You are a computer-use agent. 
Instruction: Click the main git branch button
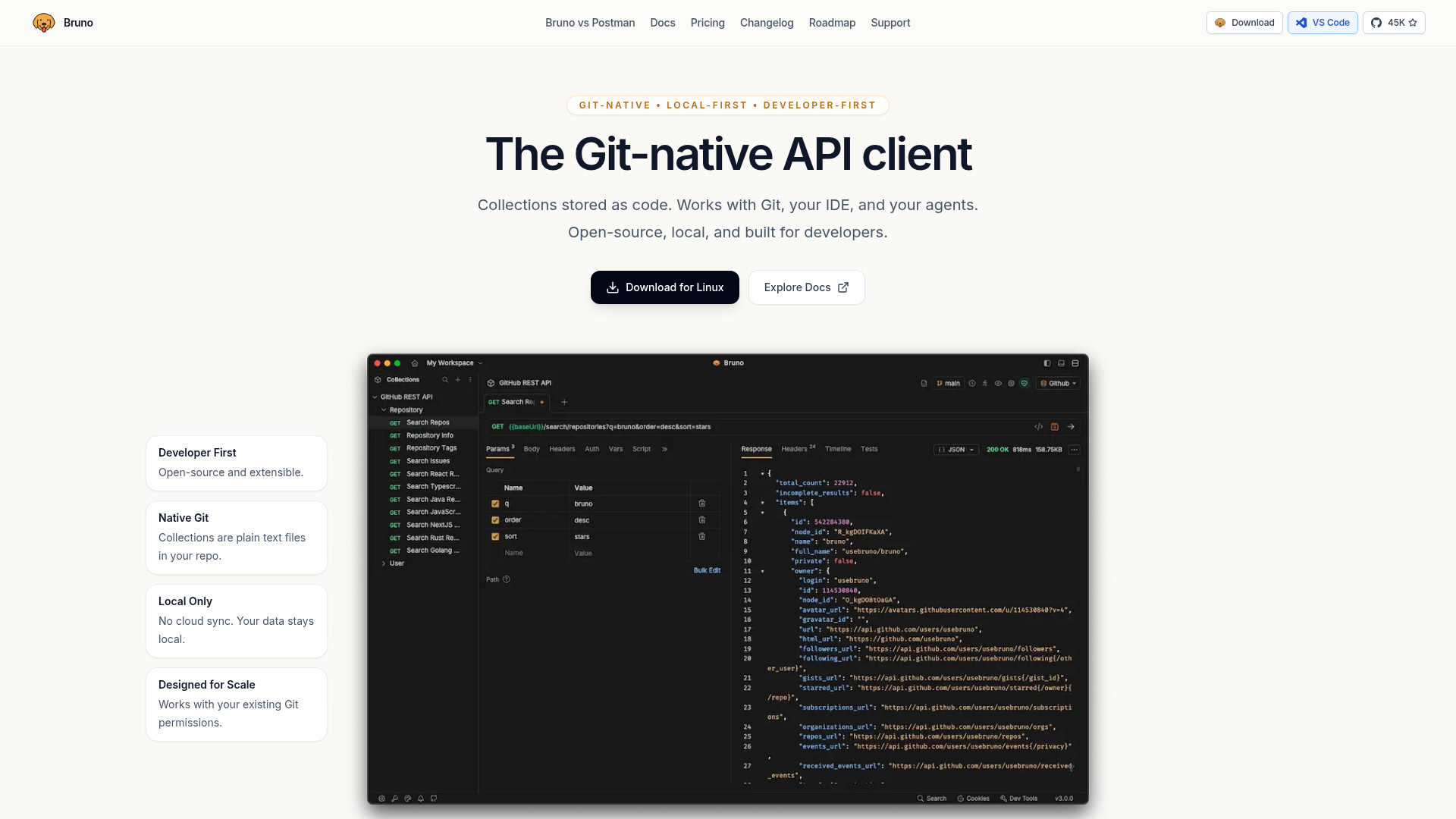(948, 384)
